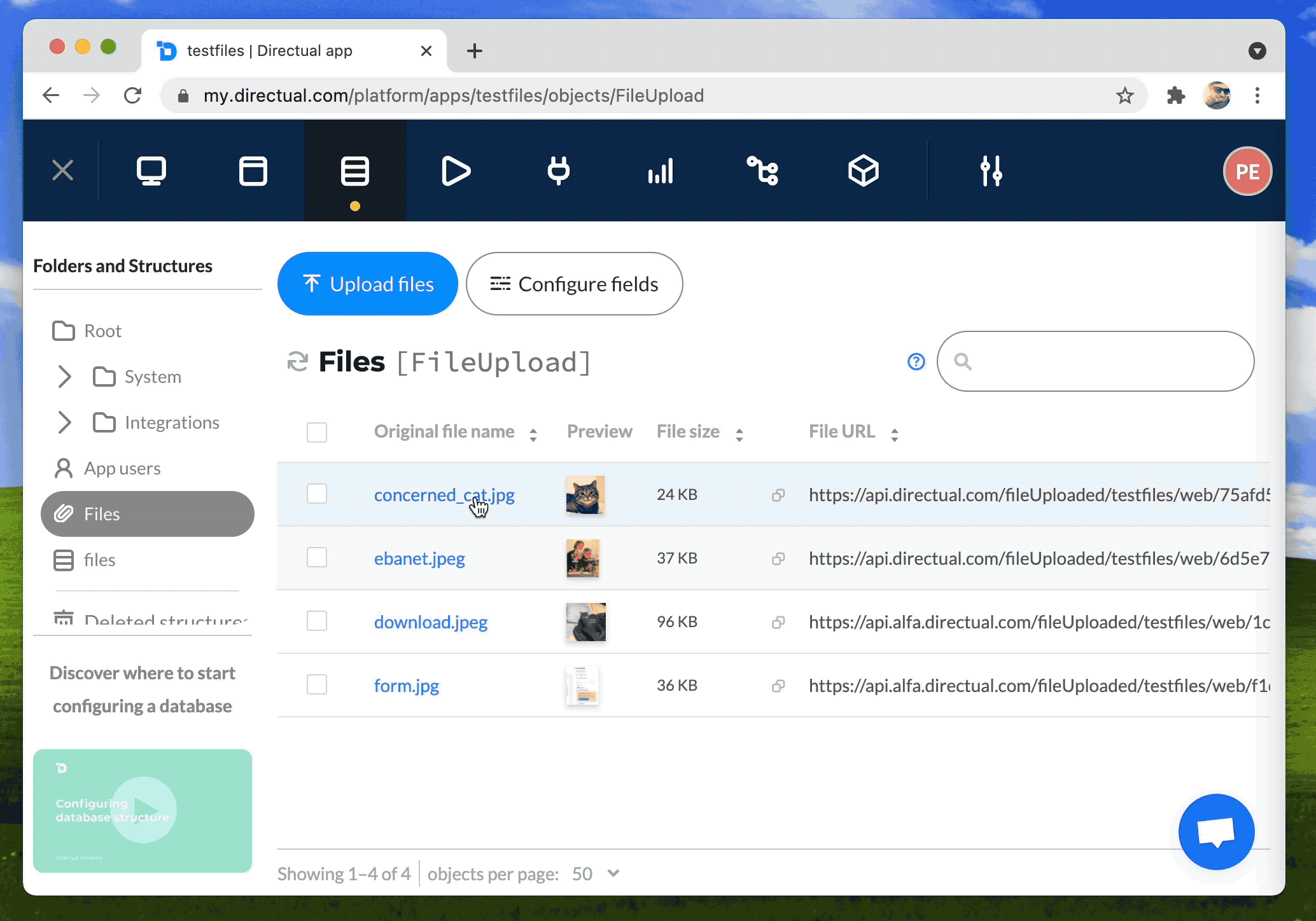Open the plug integrations icon in top bar
Viewport: 1316px width, 921px height.
pyautogui.click(x=558, y=170)
